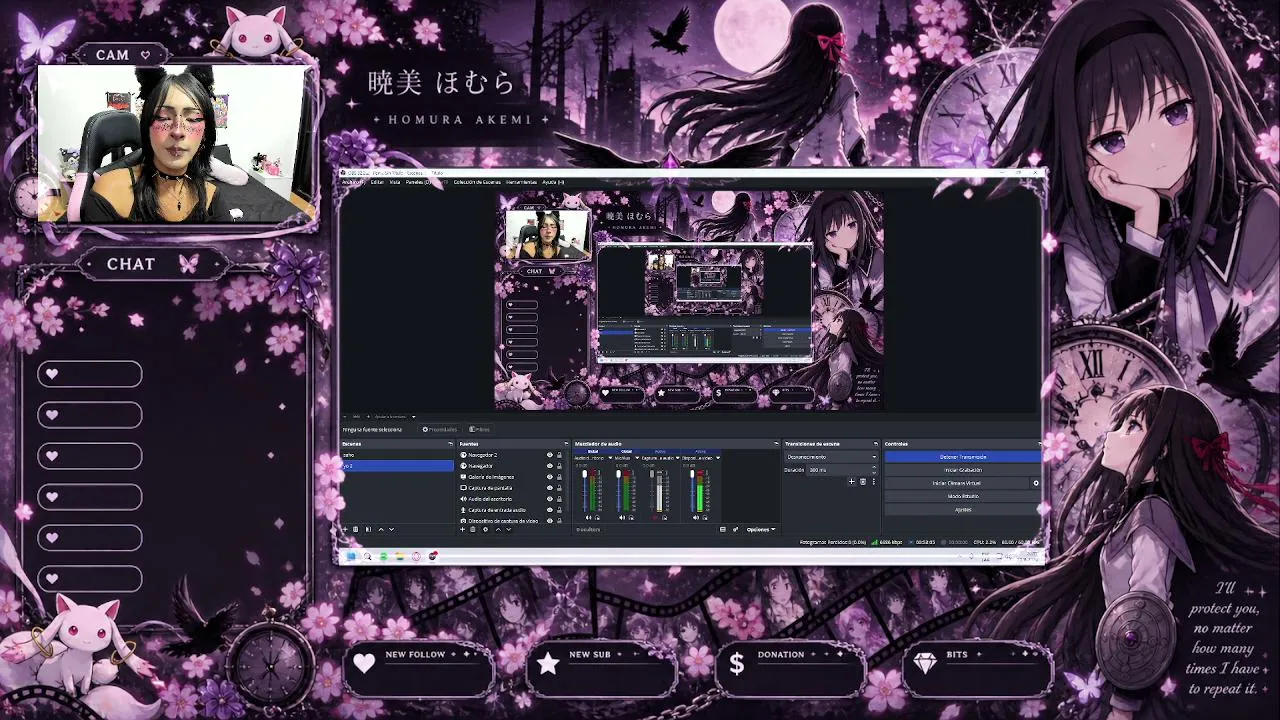This screenshot has height=720, width=1280.
Task: Lock the Galería de imágenes source
Action: coord(559,477)
